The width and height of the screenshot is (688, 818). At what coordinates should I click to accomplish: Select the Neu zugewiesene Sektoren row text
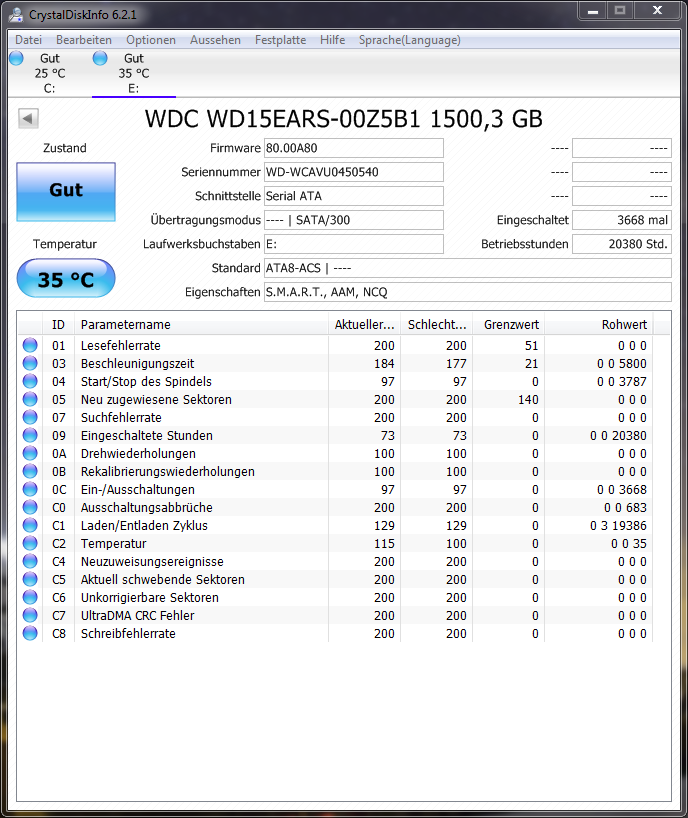click(156, 400)
